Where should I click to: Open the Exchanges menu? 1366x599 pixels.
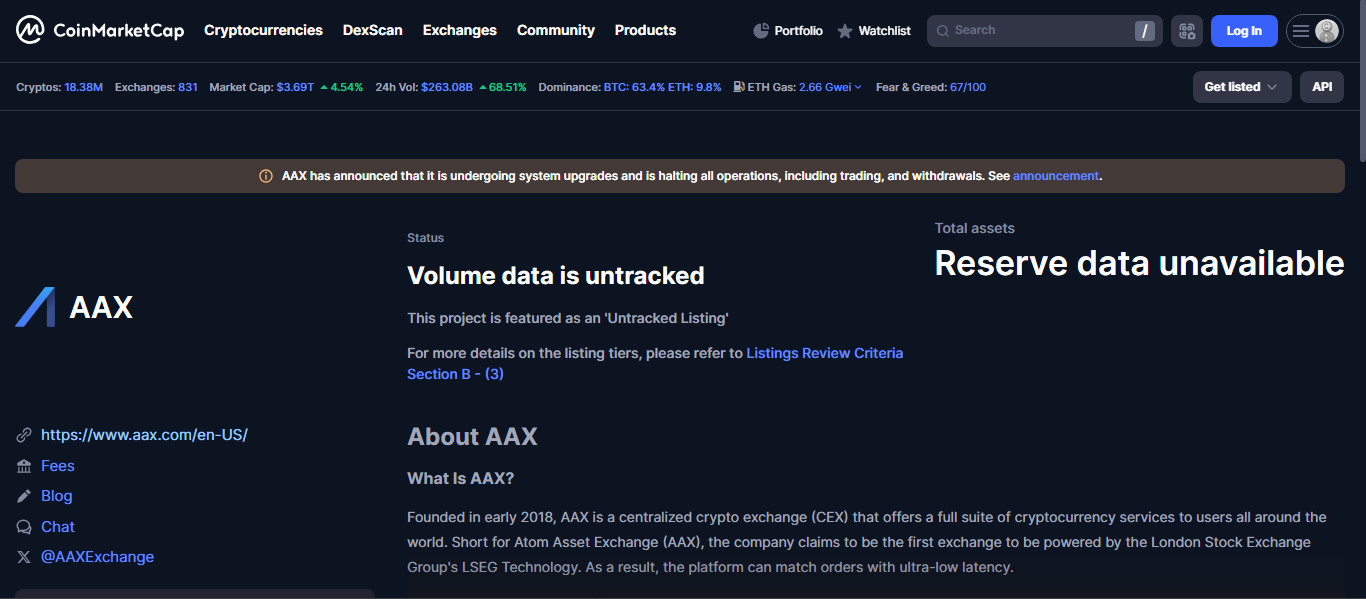point(460,30)
